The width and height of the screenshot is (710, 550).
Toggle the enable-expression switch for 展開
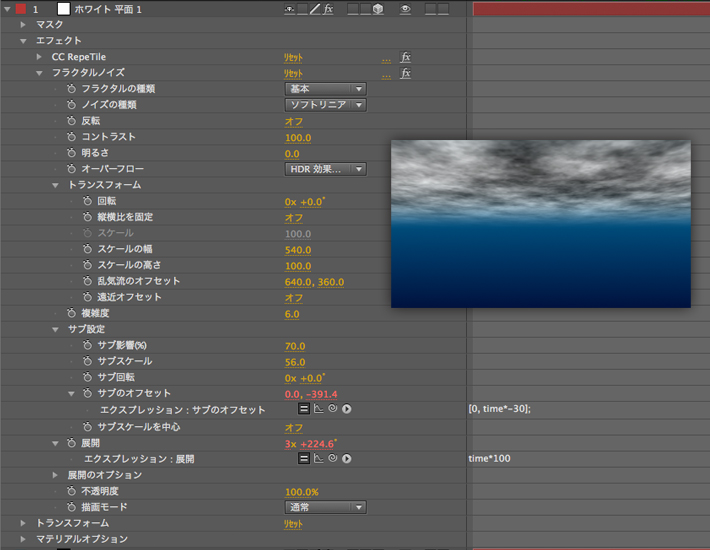pos(304,458)
